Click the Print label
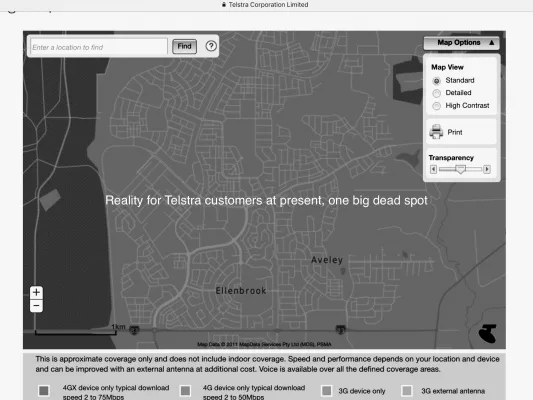The width and height of the screenshot is (533, 400). 455,132
